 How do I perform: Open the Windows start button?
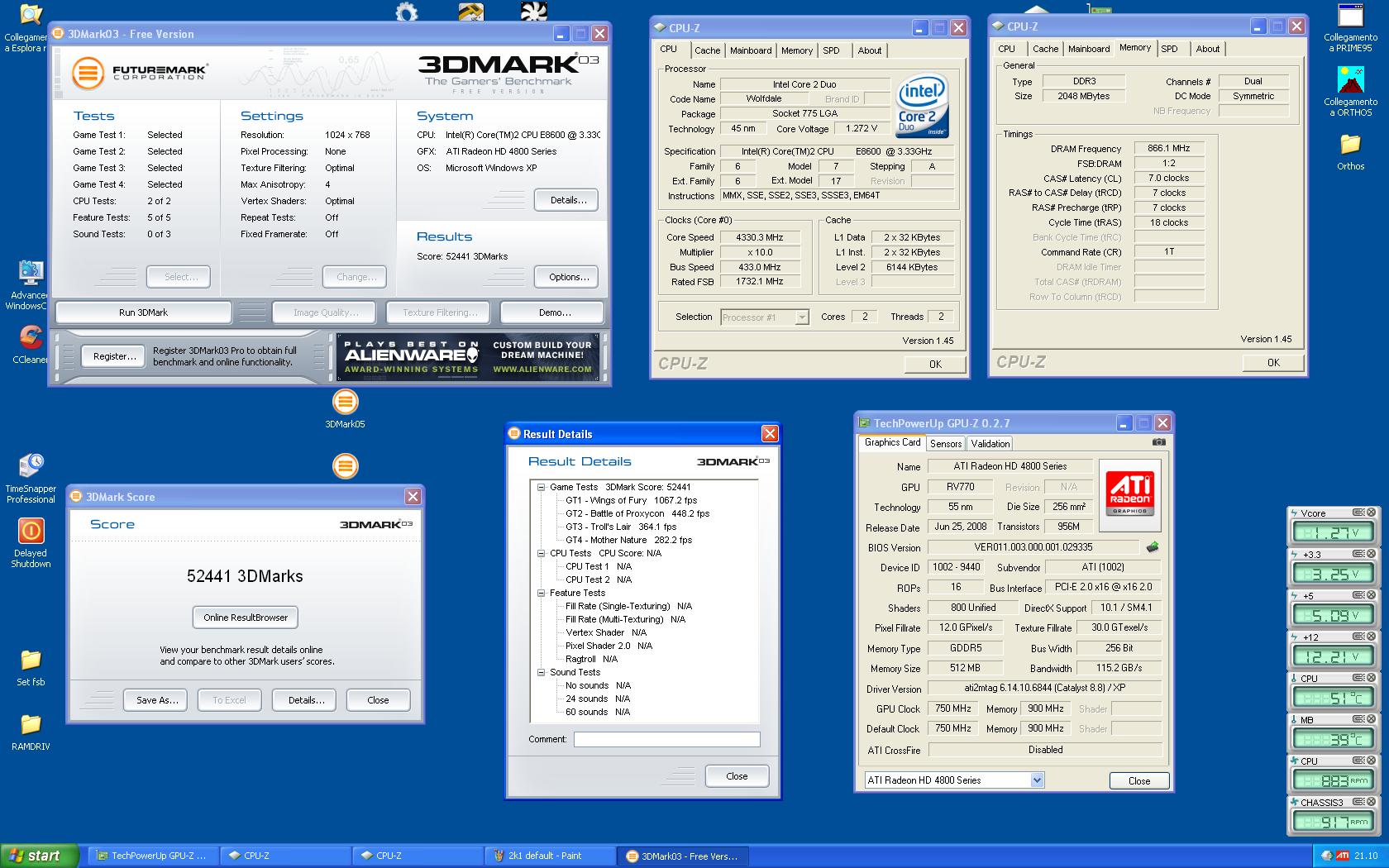(40, 856)
